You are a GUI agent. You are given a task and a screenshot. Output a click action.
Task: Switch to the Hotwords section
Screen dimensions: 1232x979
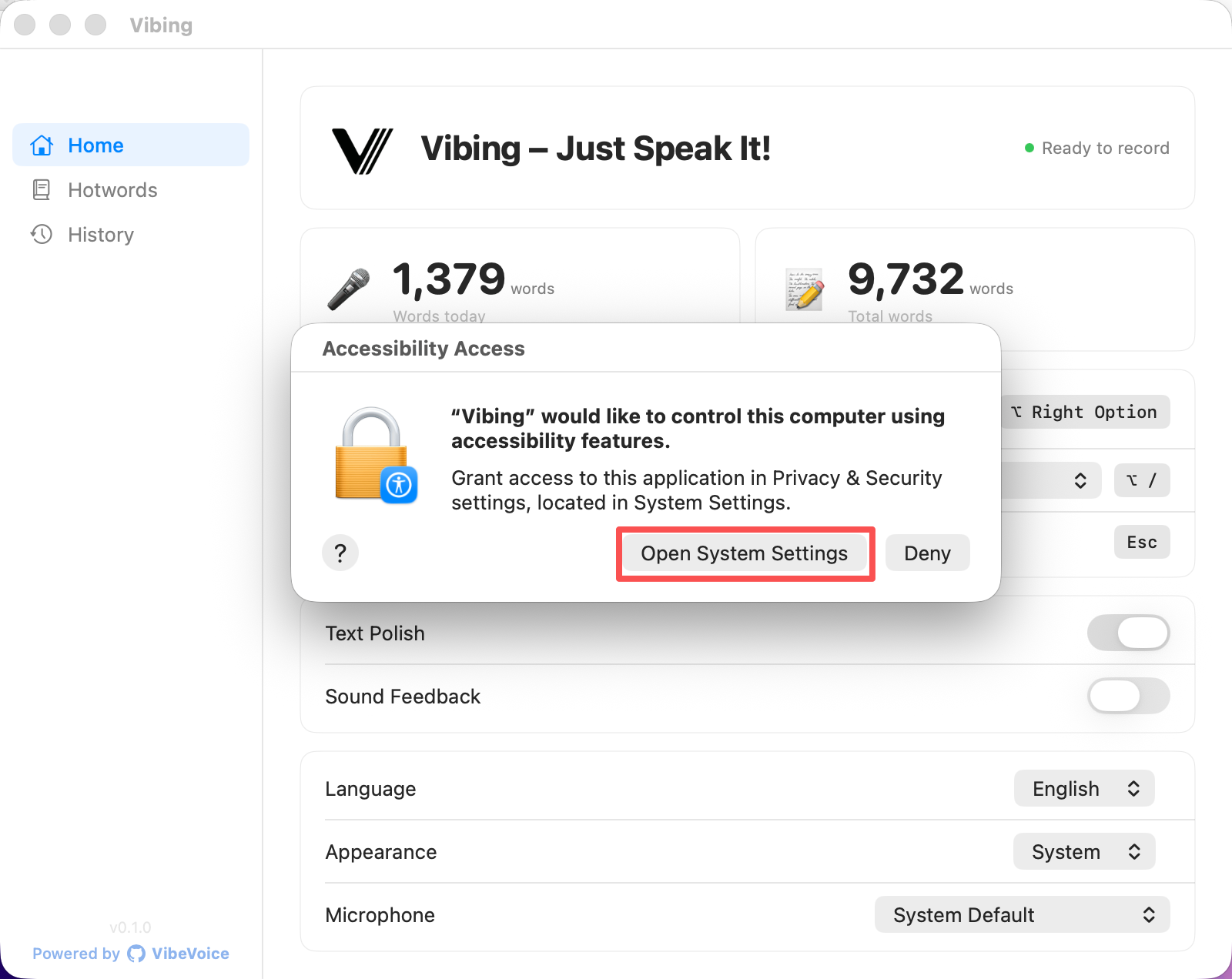pyautogui.click(x=112, y=190)
